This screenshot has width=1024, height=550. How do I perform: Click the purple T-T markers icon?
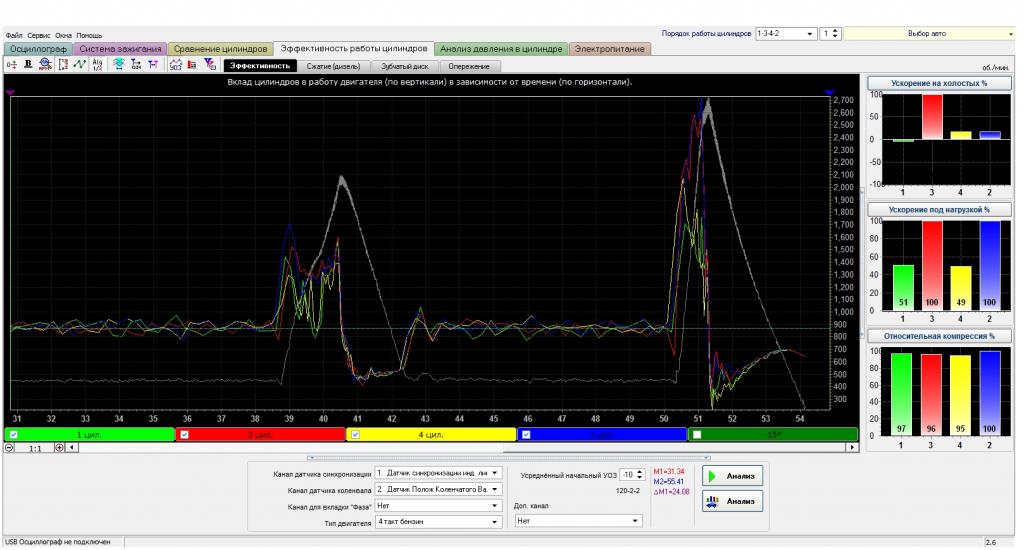(x=153, y=65)
